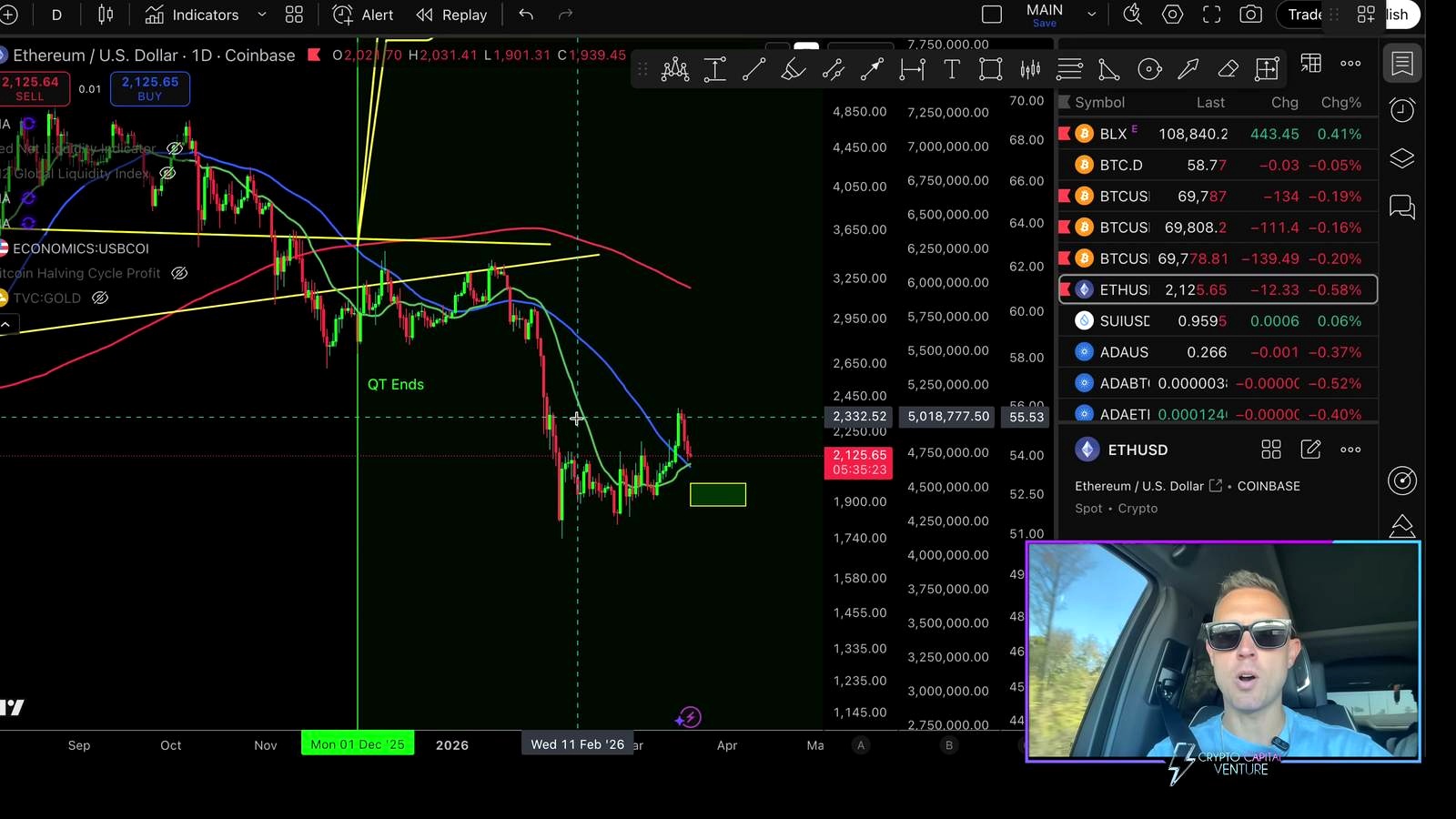This screenshot has width=1456, height=819.
Task: Select the Text tool
Action: click(952, 69)
